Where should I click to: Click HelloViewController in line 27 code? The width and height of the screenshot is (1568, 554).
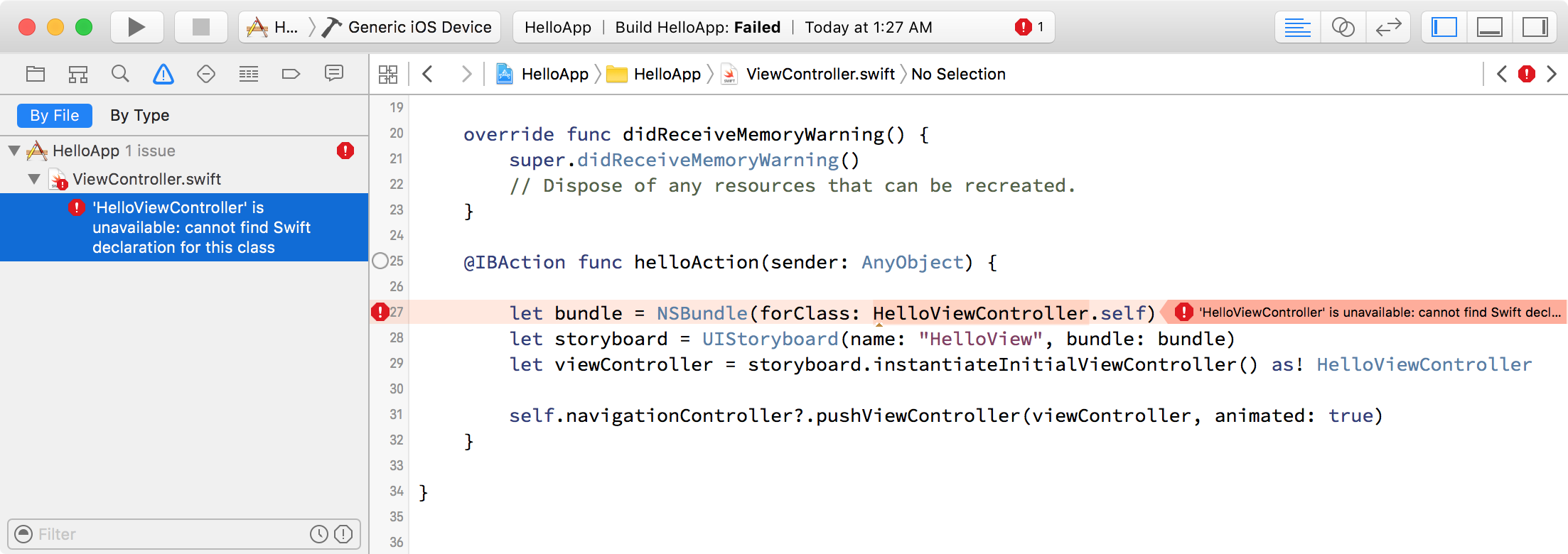coord(981,313)
